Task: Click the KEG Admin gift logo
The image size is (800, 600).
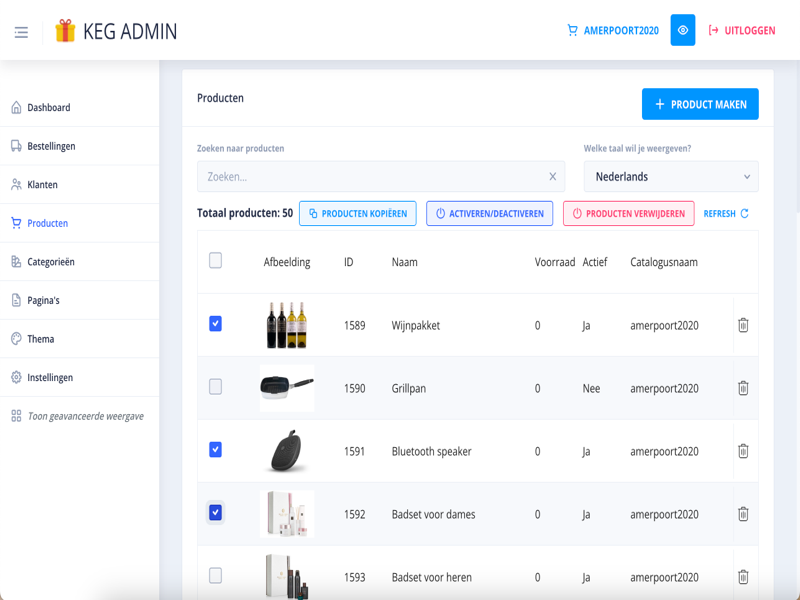Action: tap(66, 31)
